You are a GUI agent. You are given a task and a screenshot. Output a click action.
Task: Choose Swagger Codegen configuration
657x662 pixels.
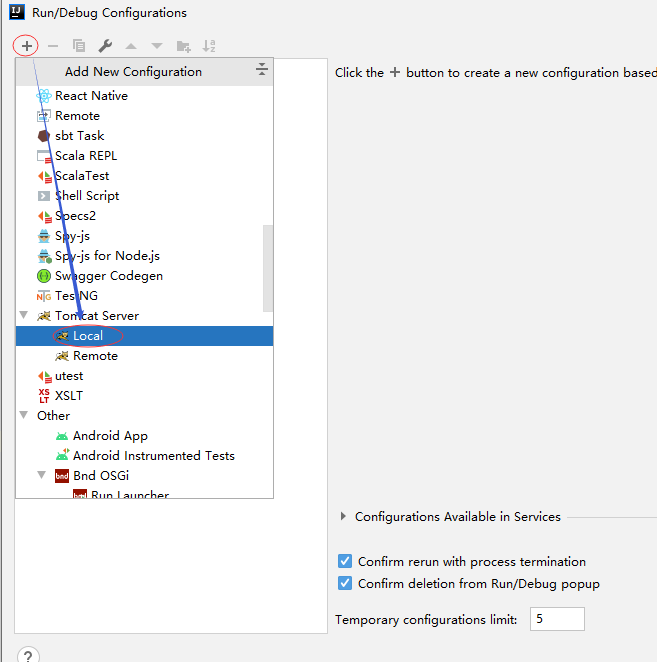(144, 276)
